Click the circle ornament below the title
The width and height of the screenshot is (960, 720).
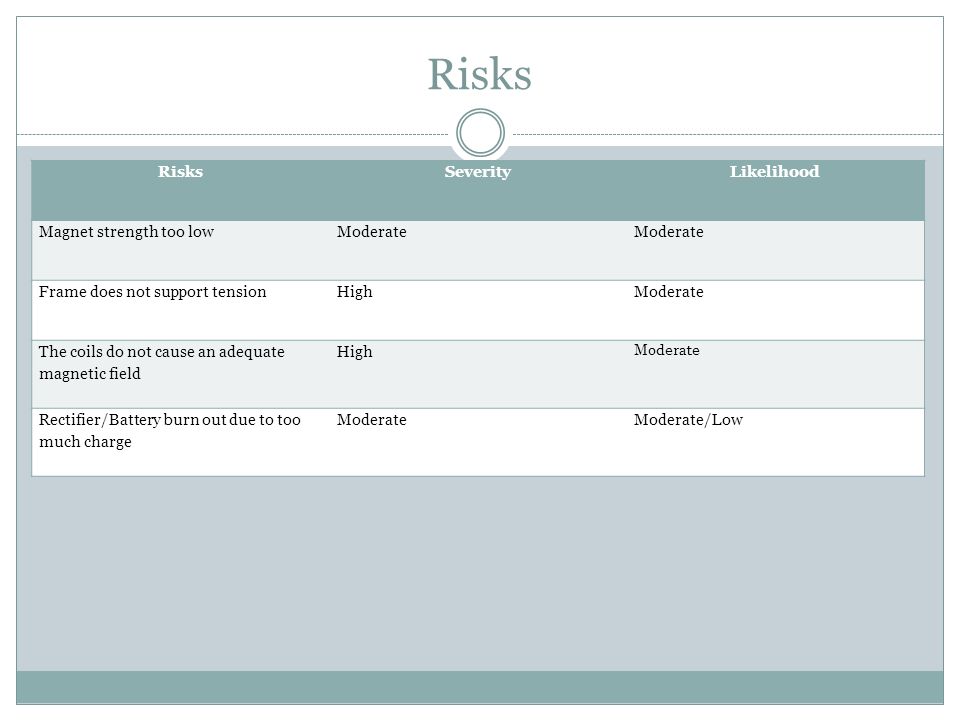click(x=480, y=132)
